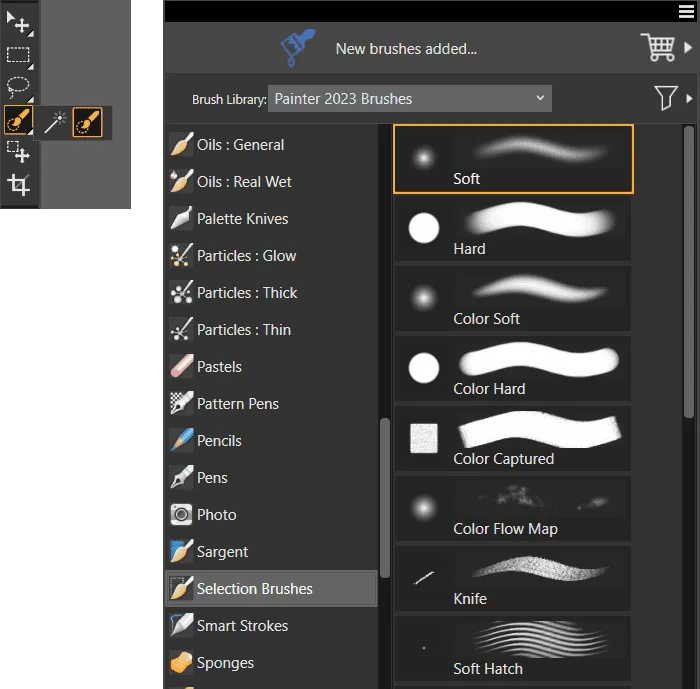700x689 pixels.
Task: Select the Selection Brush tool in toolbox
Action: [18, 120]
